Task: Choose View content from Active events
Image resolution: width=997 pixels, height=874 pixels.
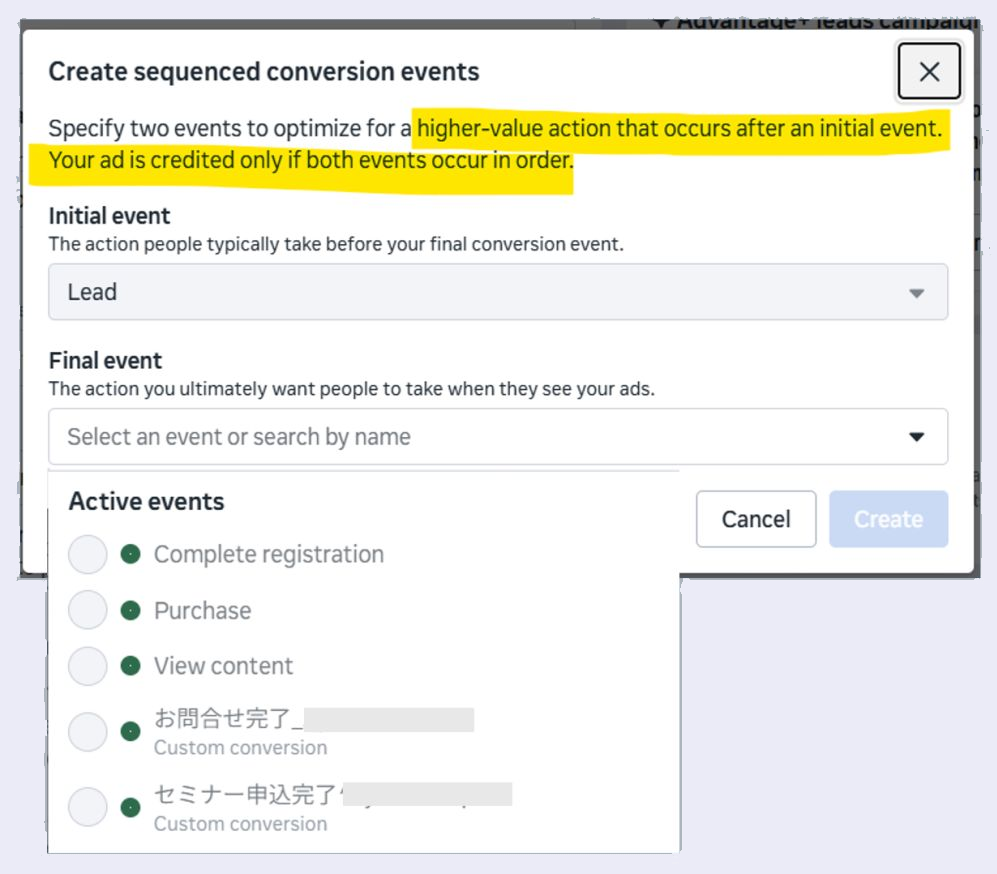Action: pos(223,666)
